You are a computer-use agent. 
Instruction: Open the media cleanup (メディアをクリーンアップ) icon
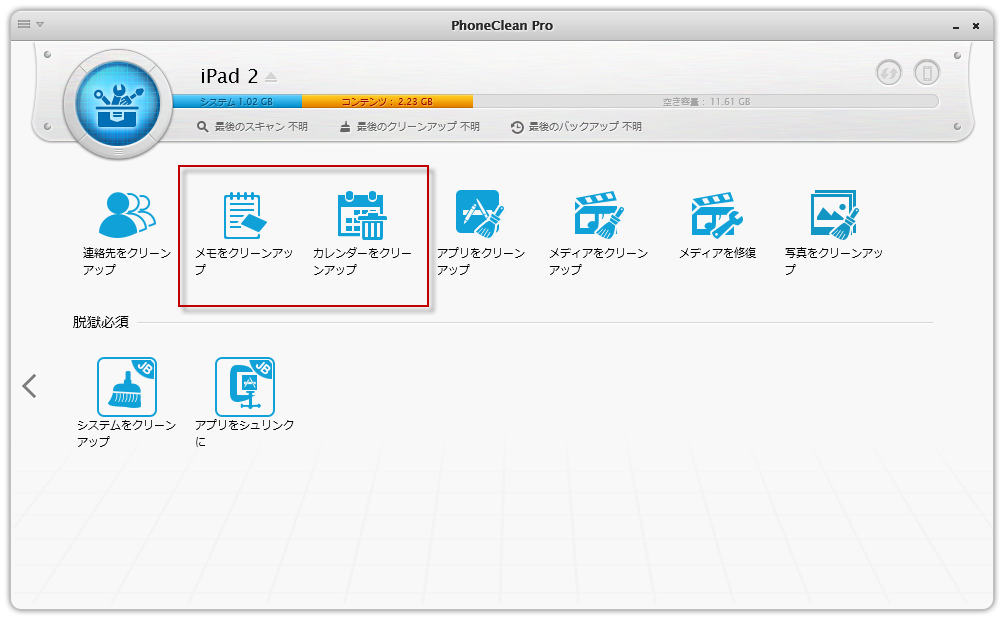click(599, 215)
